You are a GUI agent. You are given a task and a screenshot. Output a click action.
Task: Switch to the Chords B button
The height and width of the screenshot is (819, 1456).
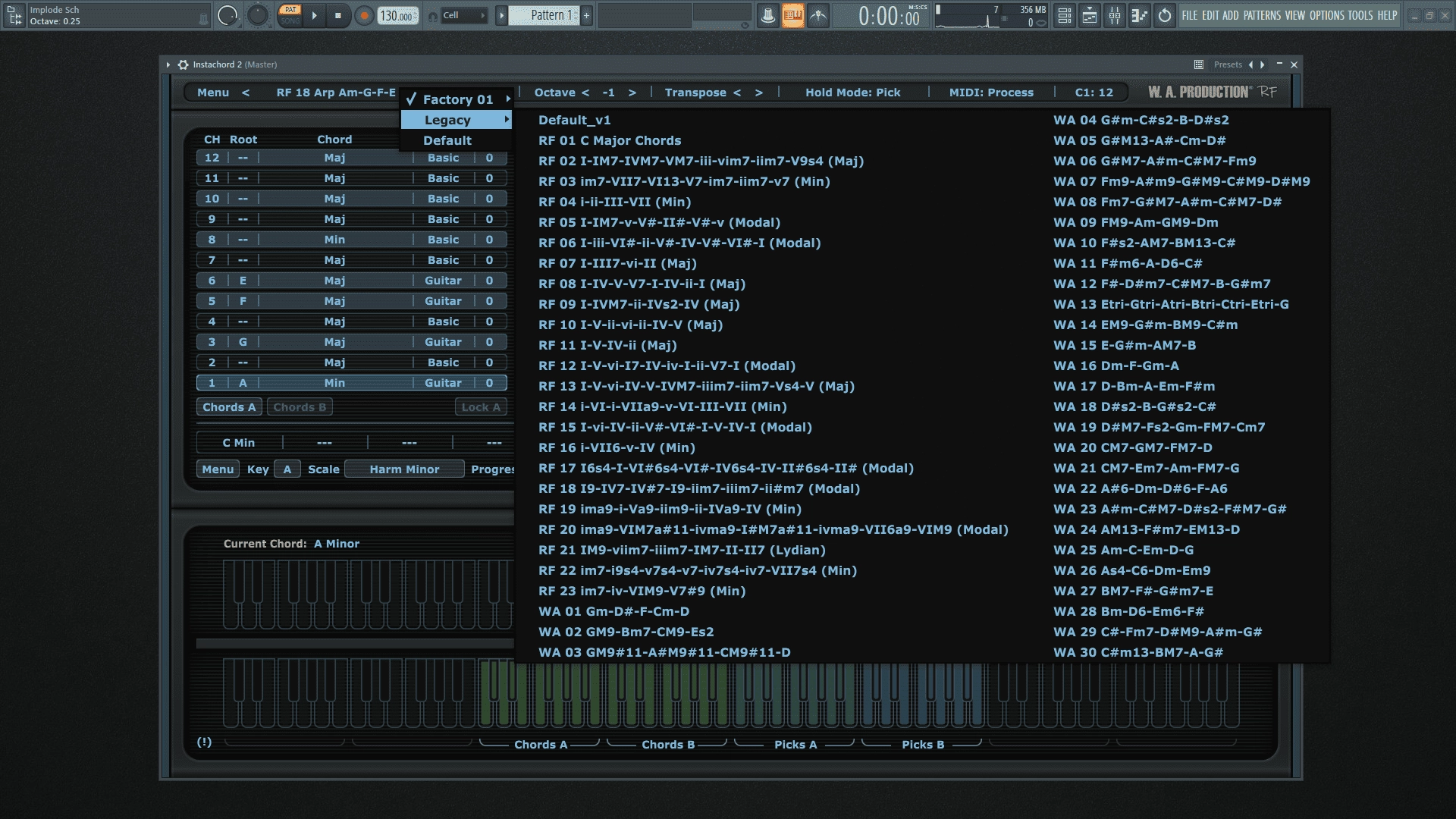[300, 407]
